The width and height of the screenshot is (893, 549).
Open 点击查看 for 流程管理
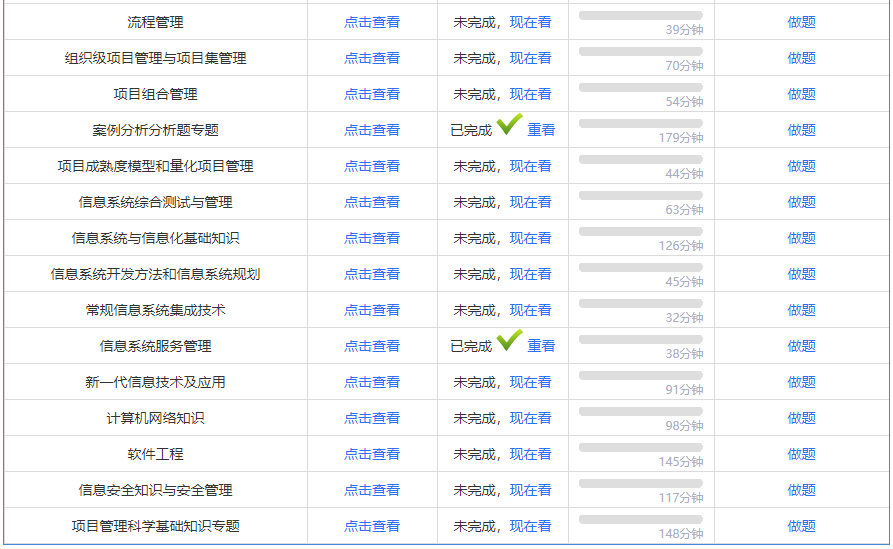(x=372, y=22)
